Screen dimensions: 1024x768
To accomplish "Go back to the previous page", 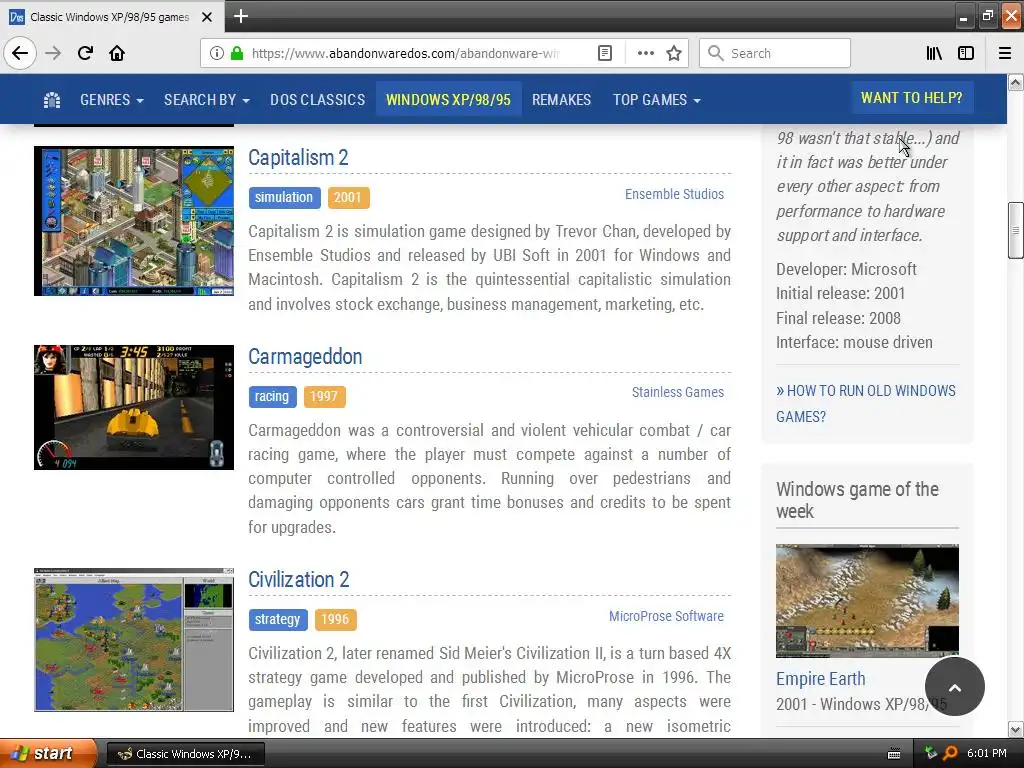I will point(20,53).
